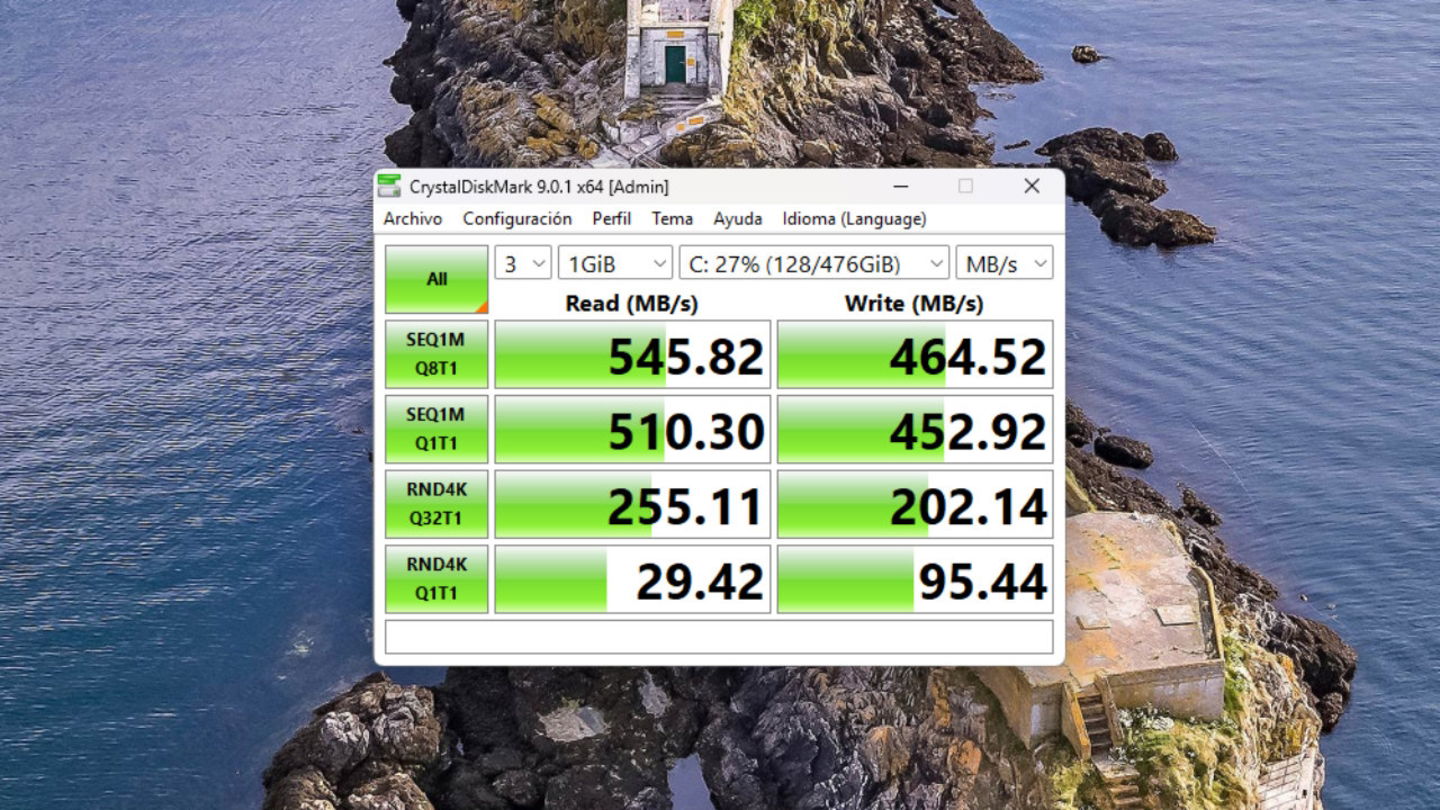
Task: Expand the C: 27% drive selection dropdown
Action: (814, 264)
